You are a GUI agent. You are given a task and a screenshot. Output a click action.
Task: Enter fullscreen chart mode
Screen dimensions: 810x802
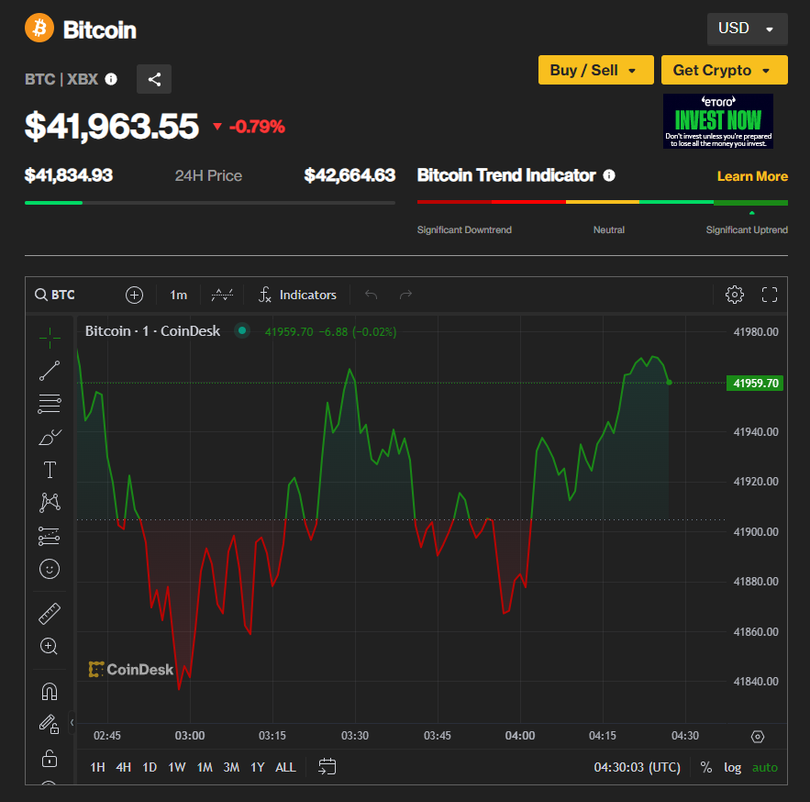click(769, 295)
